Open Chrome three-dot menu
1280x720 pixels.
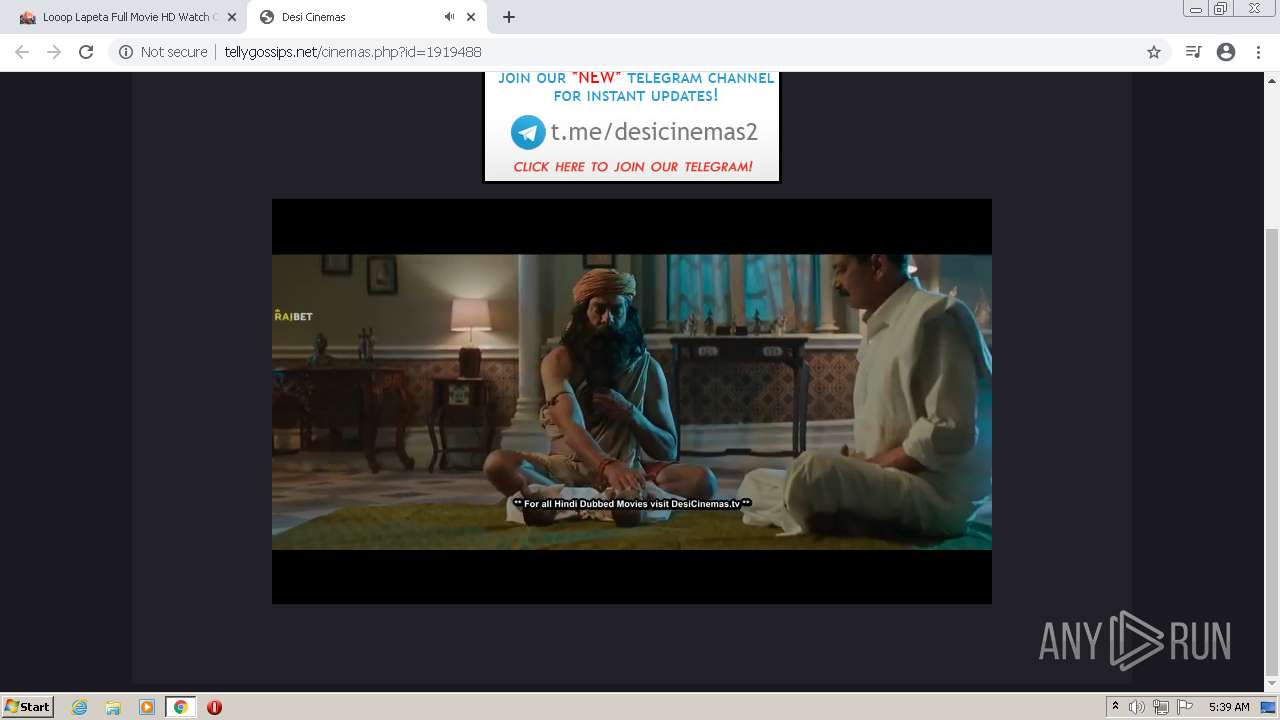pyautogui.click(x=1258, y=52)
